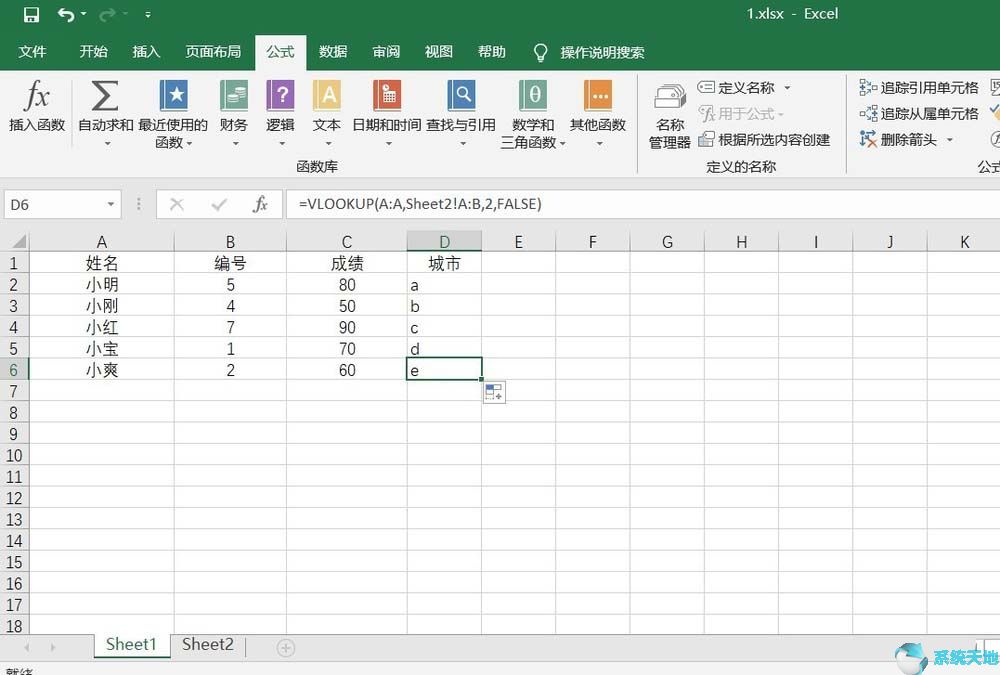Click cell containing 小爽
The height and width of the screenshot is (675, 1000).
click(101, 370)
